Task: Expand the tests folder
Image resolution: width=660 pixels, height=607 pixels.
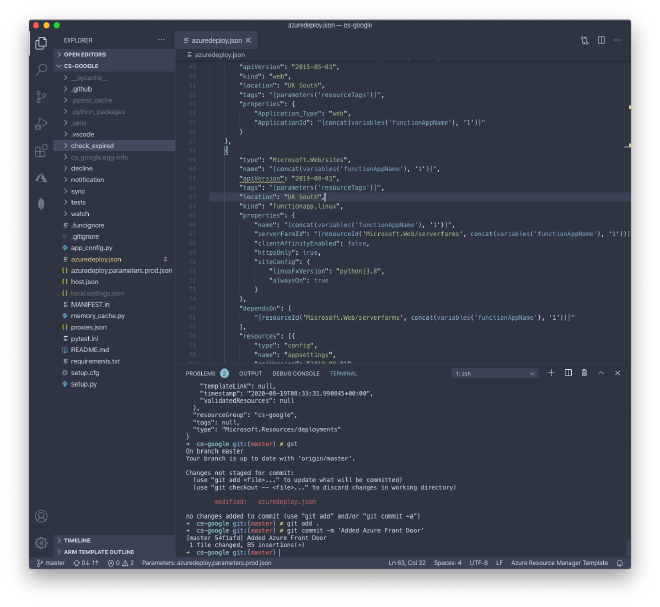Action: tap(114, 202)
